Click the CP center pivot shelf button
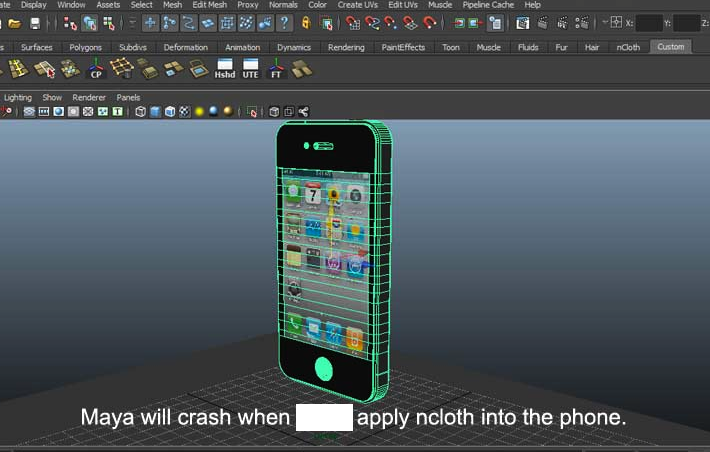This screenshot has width=710, height=452. (96, 68)
